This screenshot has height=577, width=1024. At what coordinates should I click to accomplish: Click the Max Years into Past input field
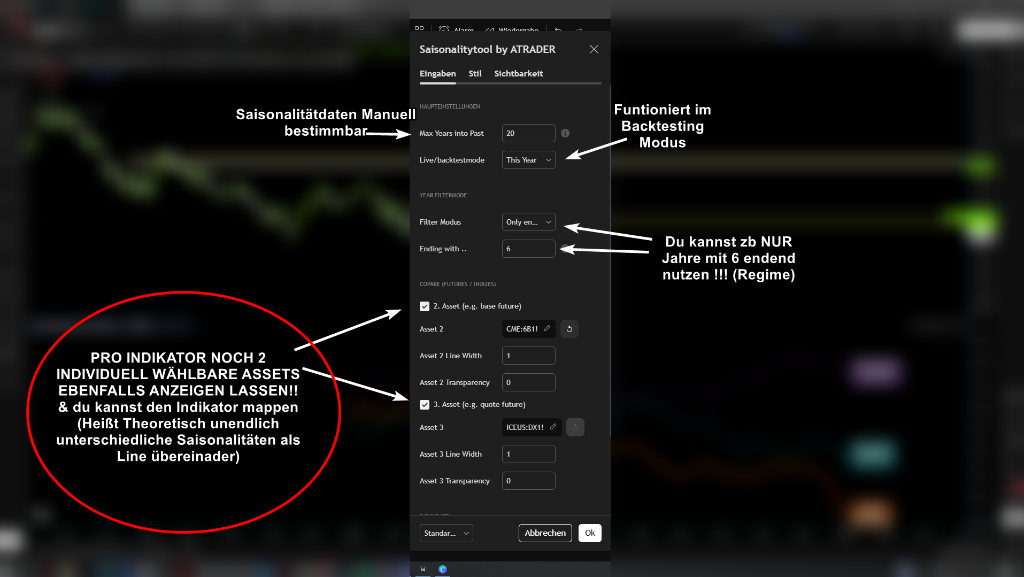[528, 133]
